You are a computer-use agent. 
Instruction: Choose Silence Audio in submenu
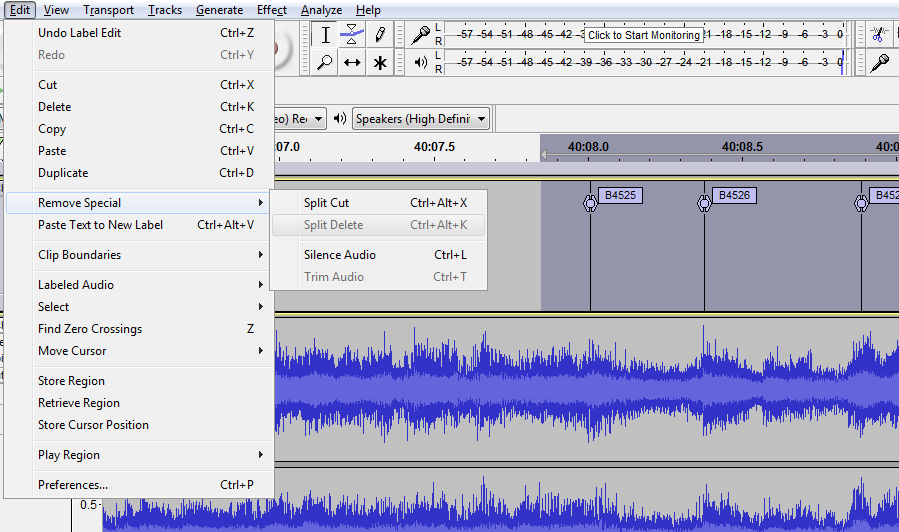point(378,255)
